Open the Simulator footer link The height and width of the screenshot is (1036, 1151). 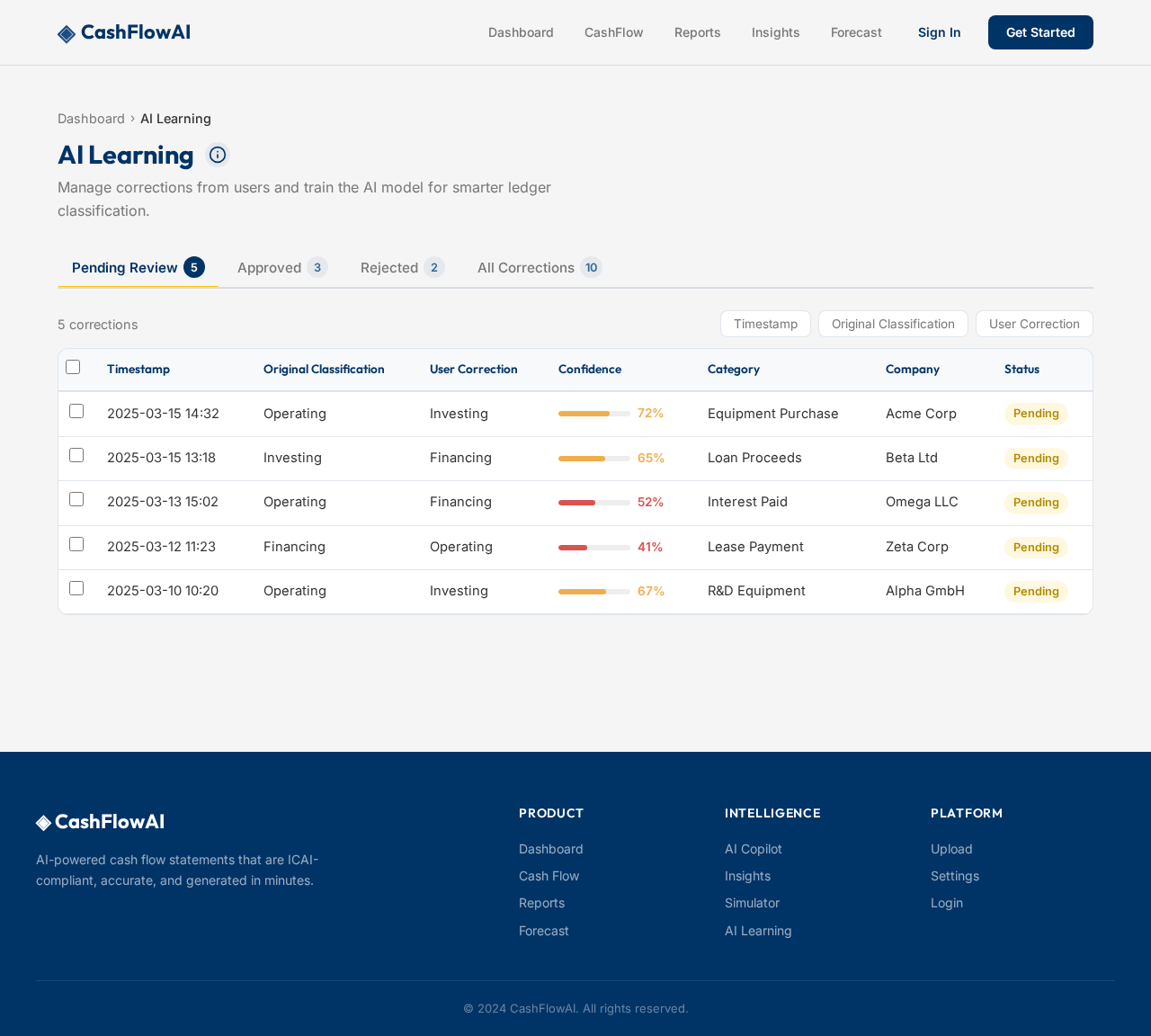point(752,903)
